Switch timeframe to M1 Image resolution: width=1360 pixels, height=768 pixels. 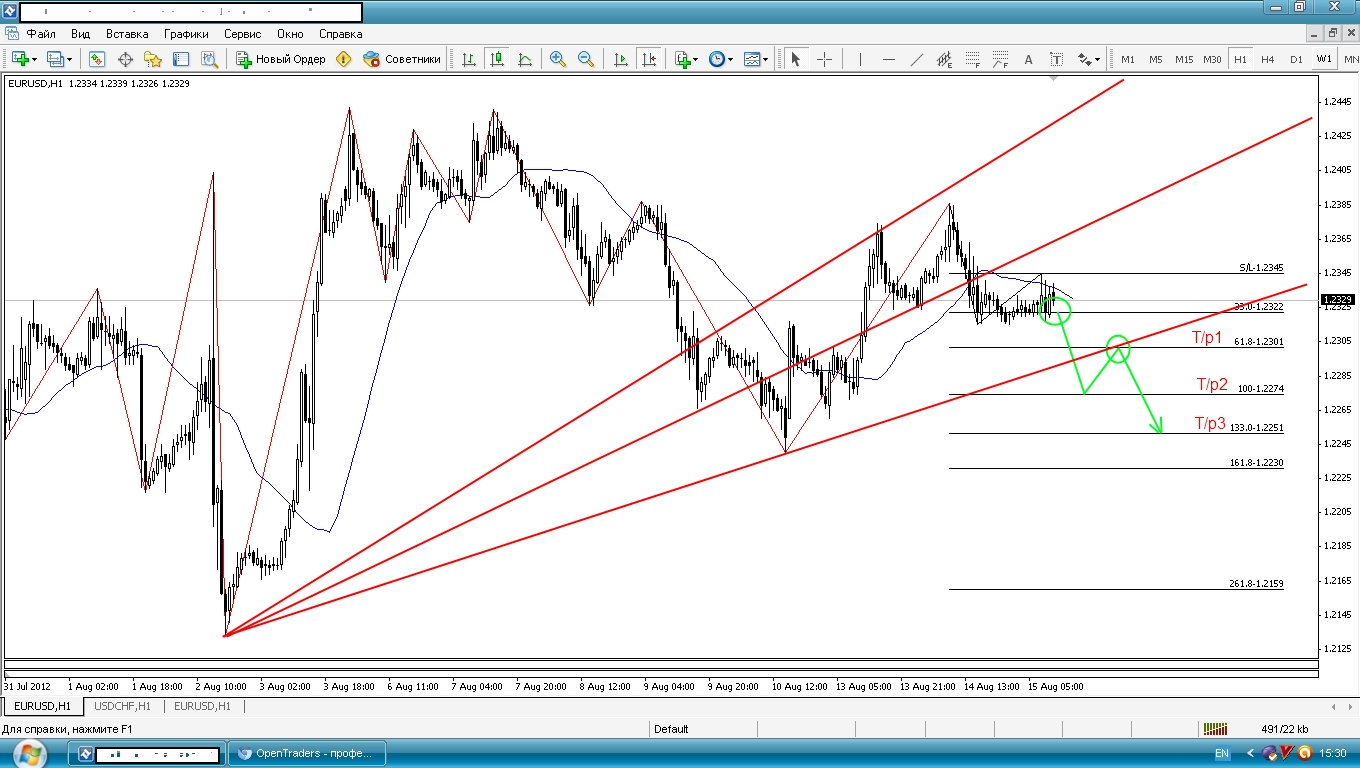pyautogui.click(x=1128, y=59)
